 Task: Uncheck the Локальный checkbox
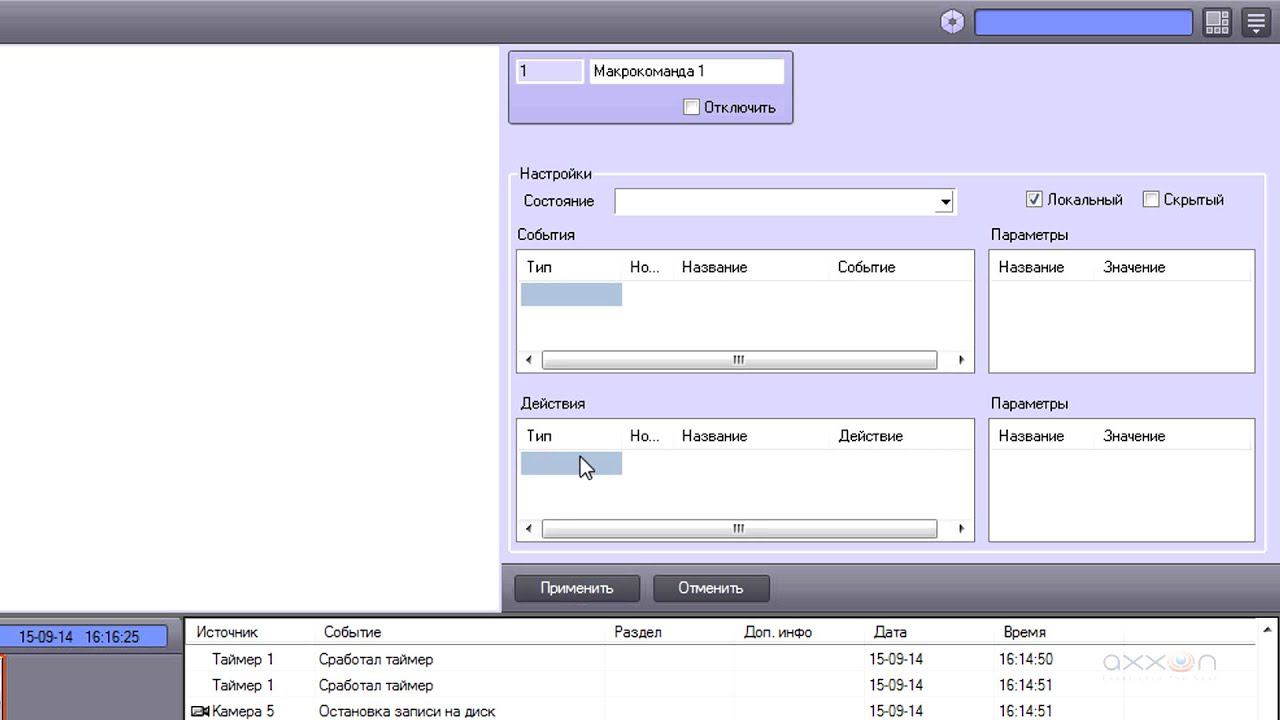click(1034, 199)
